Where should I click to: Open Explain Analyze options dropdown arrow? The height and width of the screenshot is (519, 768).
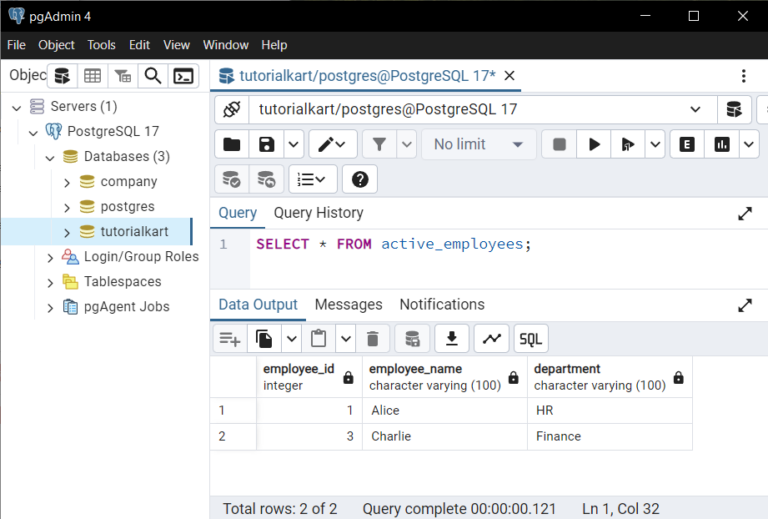coord(749,144)
